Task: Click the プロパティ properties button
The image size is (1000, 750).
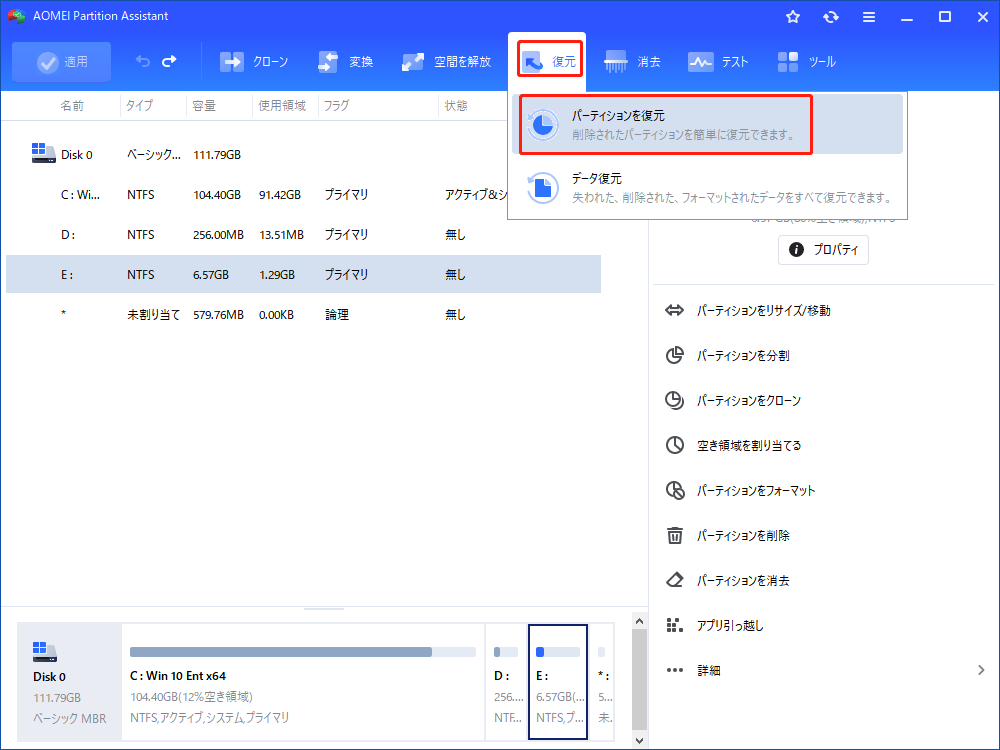Action: pos(823,249)
